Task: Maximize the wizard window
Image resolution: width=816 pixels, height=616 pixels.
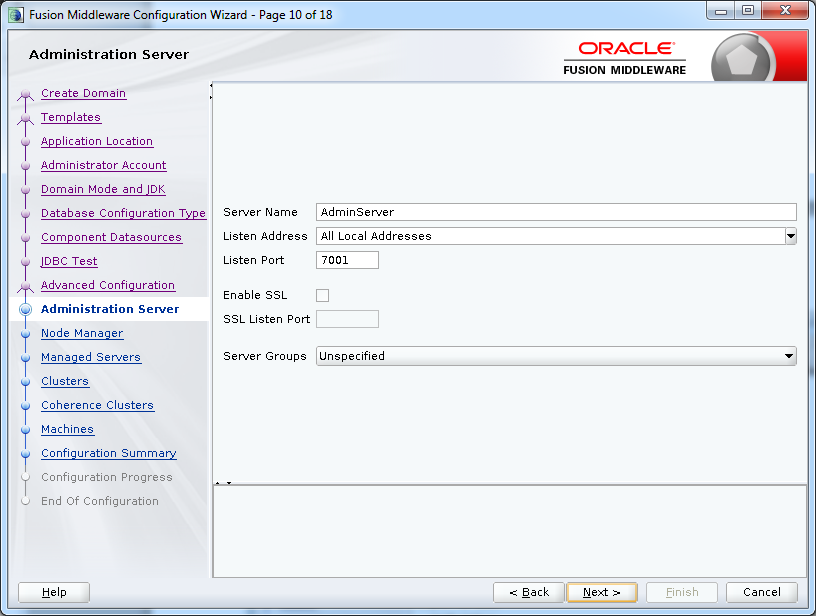Action: point(748,11)
